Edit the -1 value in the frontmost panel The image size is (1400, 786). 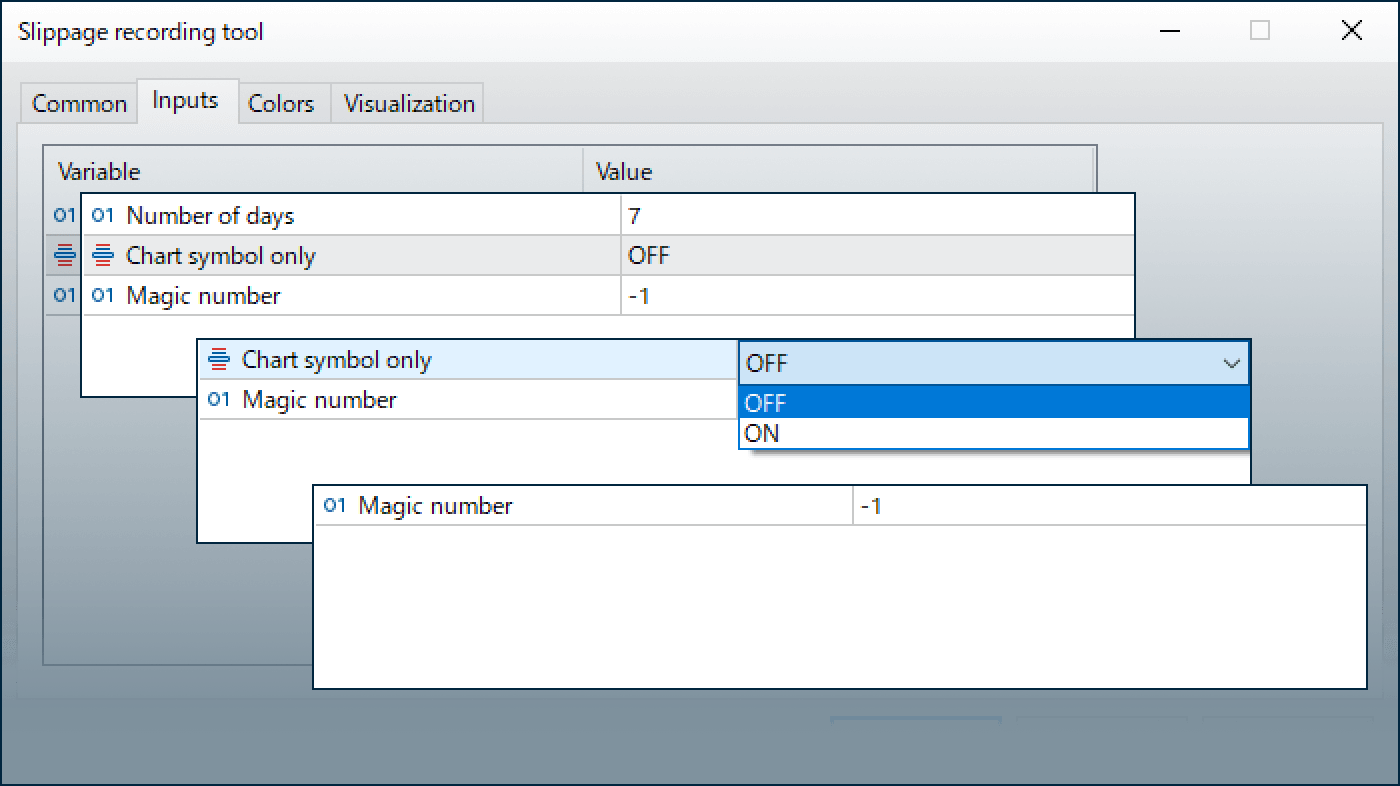click(x=1110, y=506)
